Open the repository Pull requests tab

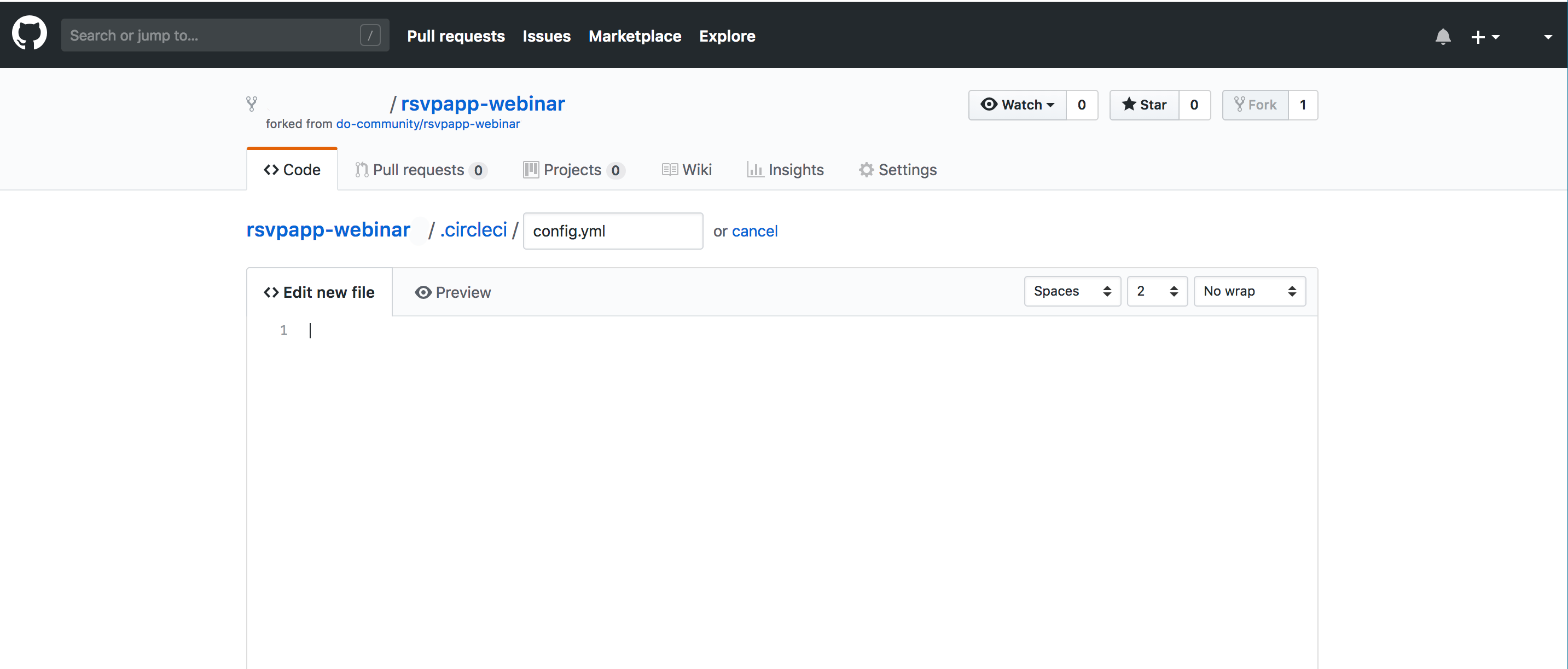tap(421, 170)
